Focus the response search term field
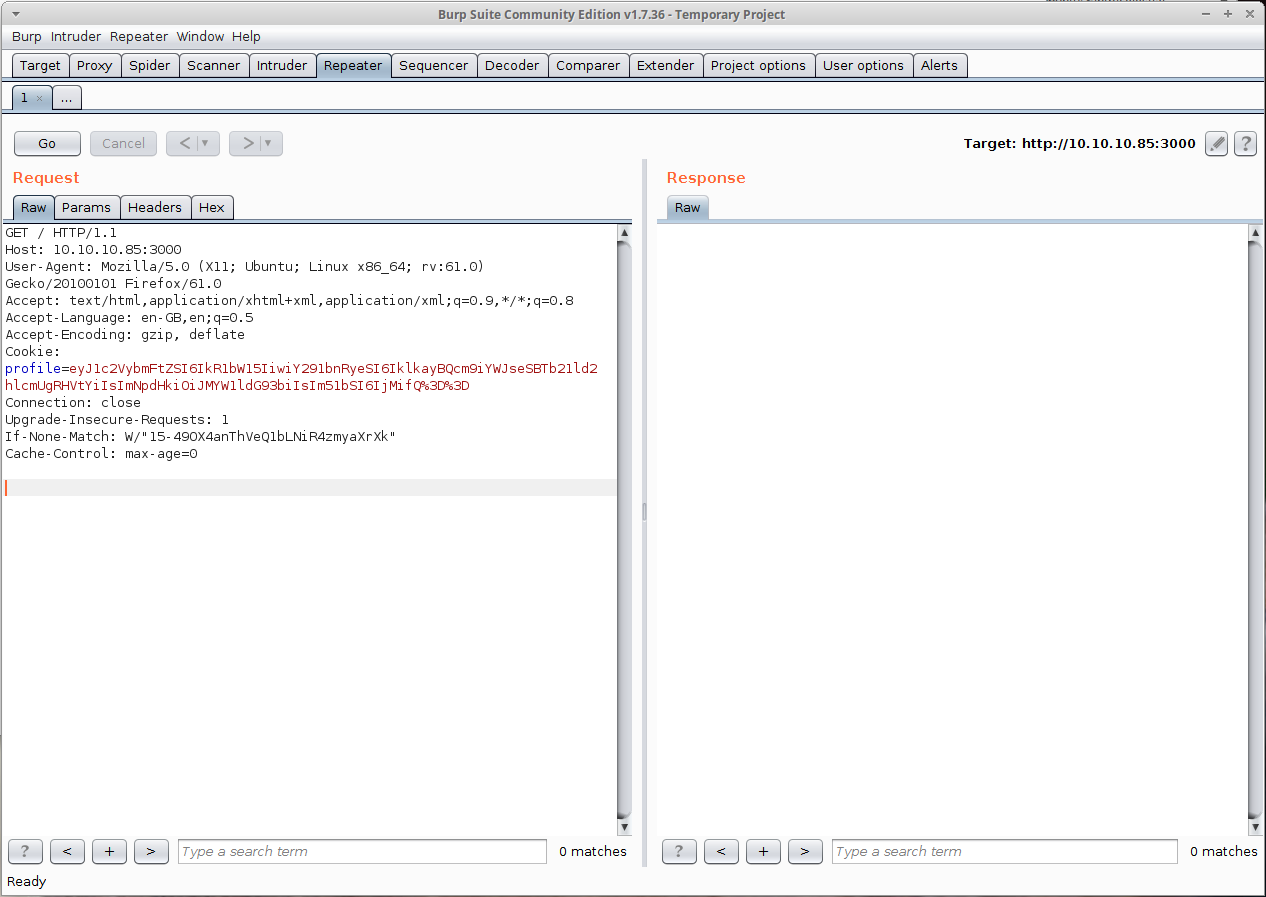The height and width of the screenshot is (897, 1266). point(1004,851)
